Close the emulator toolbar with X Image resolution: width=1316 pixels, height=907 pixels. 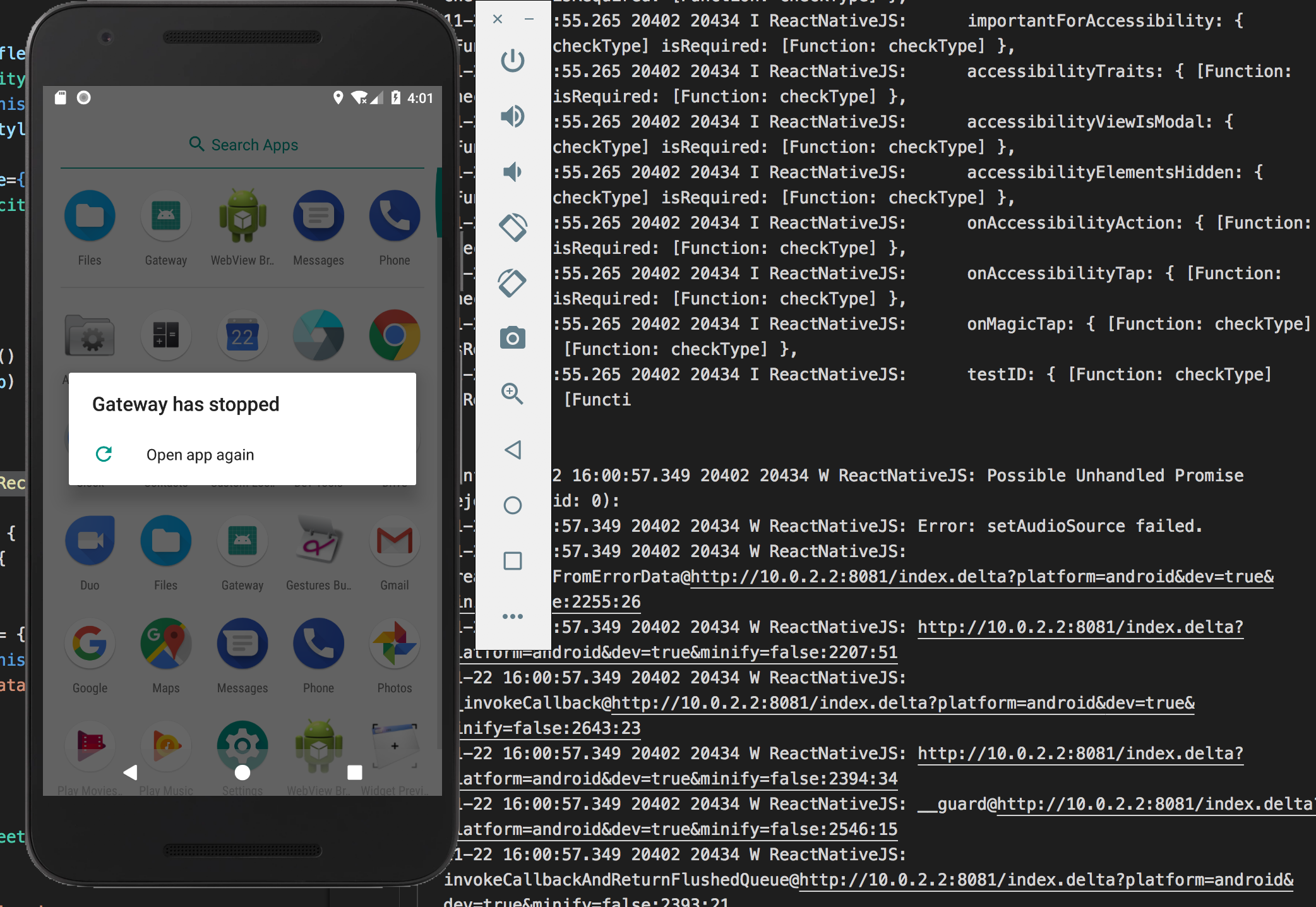498,19
